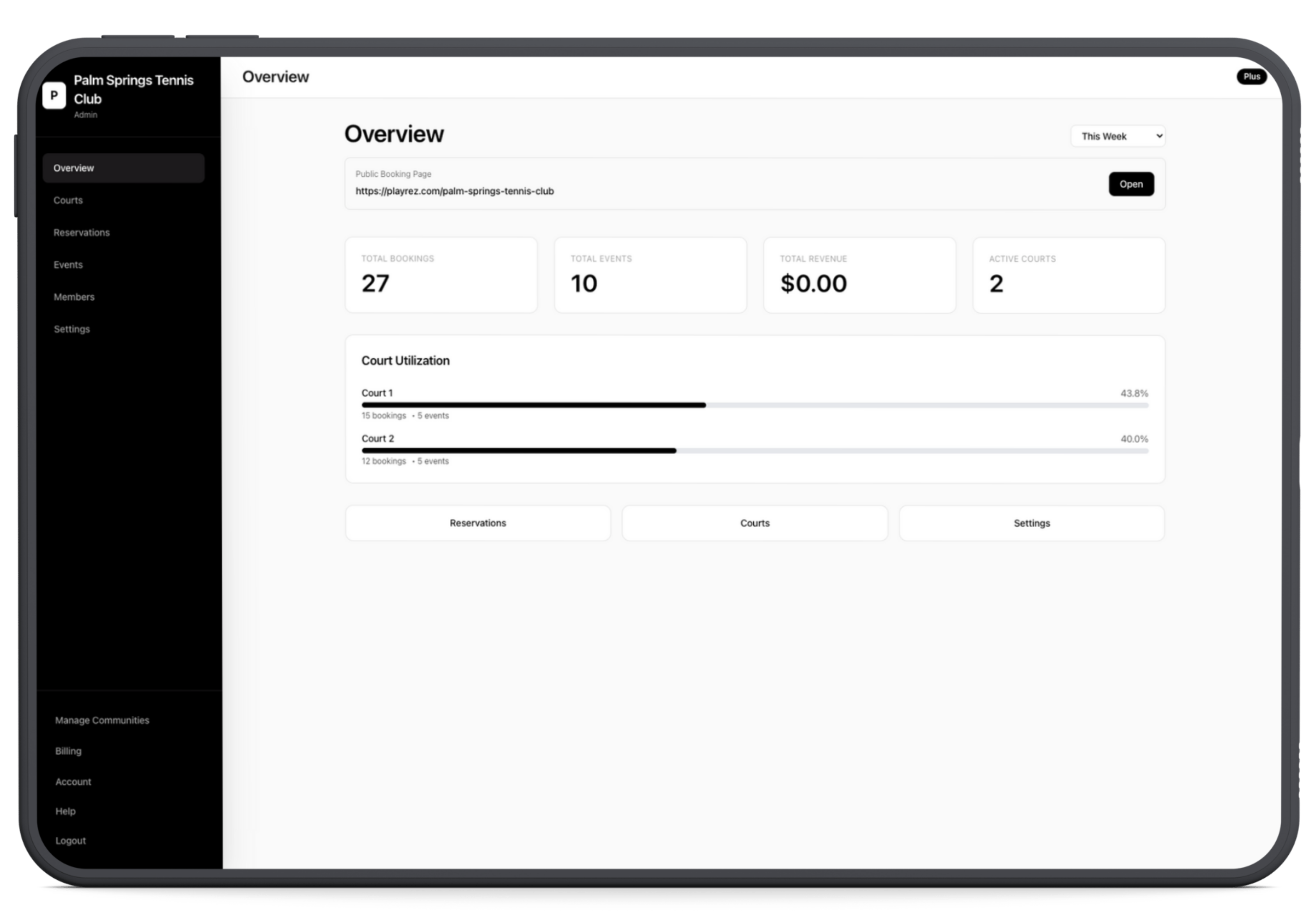This screenshot has width=1316, height=914.
Task: Open Help from the sidebar
Action: (65, 811)
